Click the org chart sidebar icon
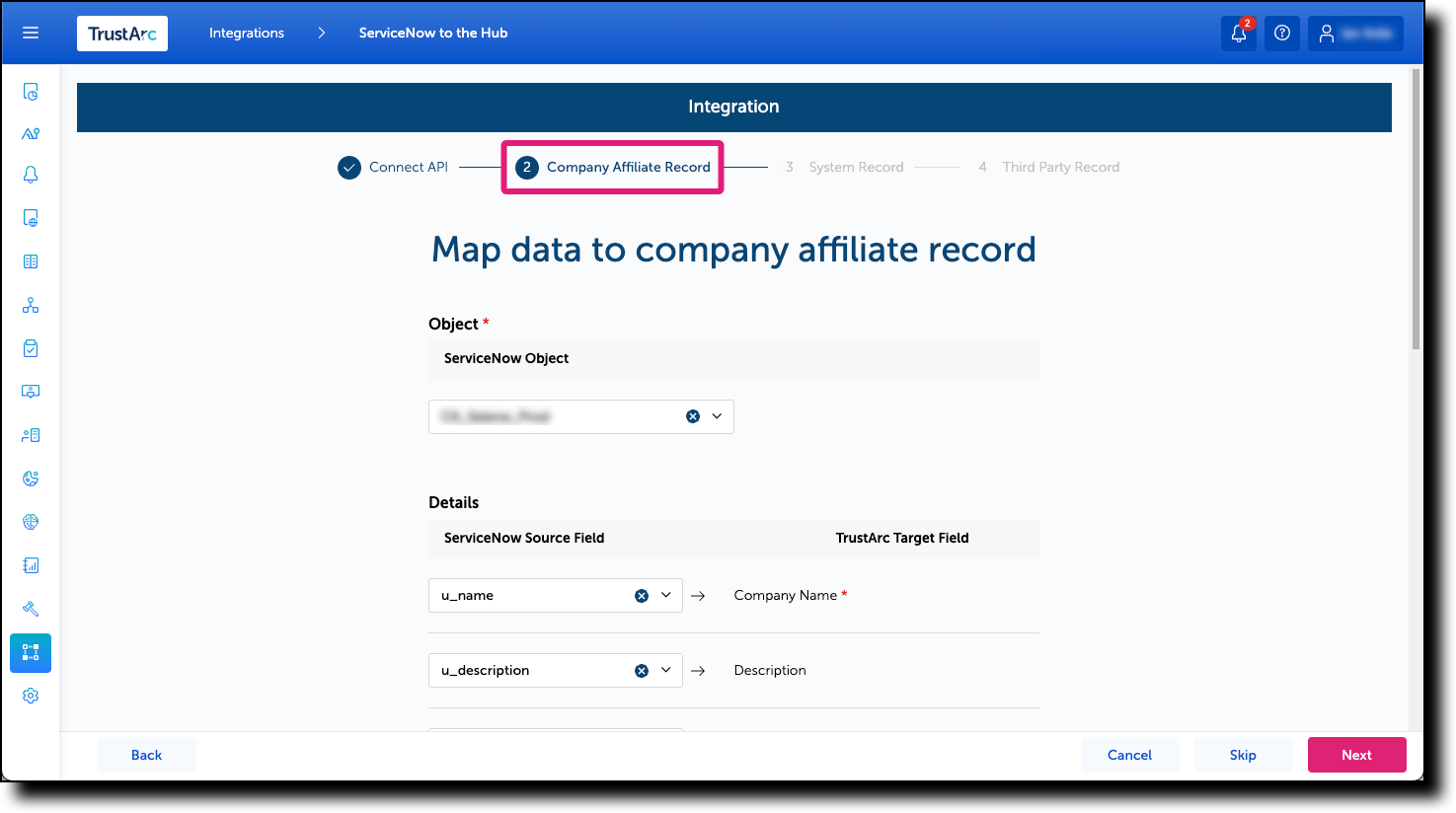Viewport: 1456px width, 813px height. (30, 305)
